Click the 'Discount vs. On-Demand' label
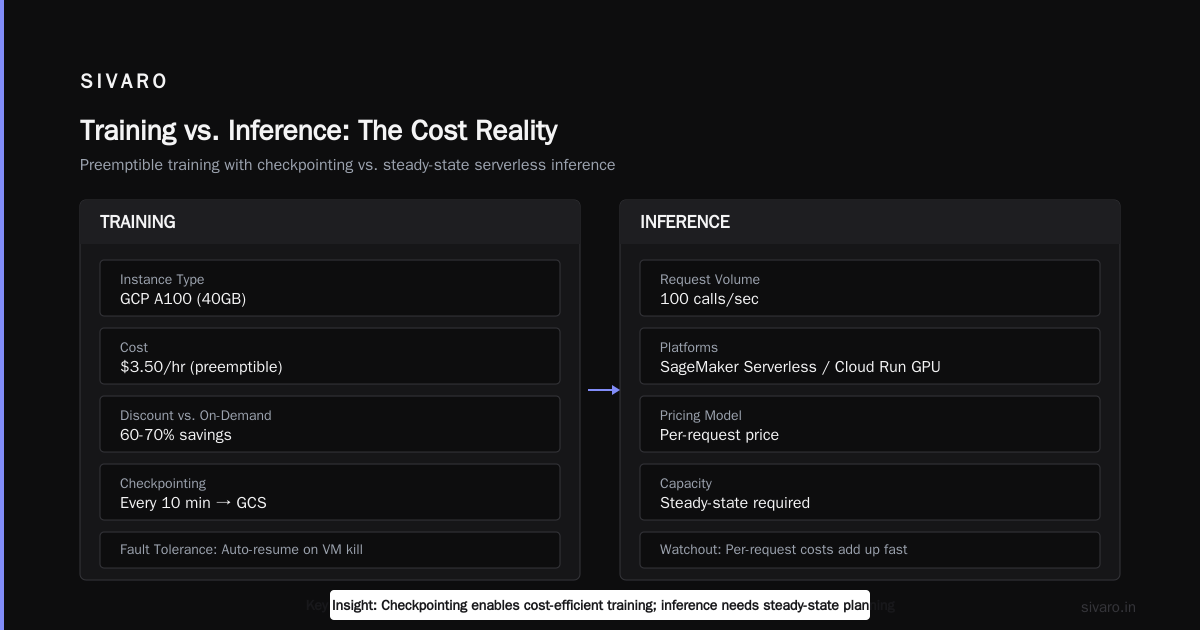 196,416
